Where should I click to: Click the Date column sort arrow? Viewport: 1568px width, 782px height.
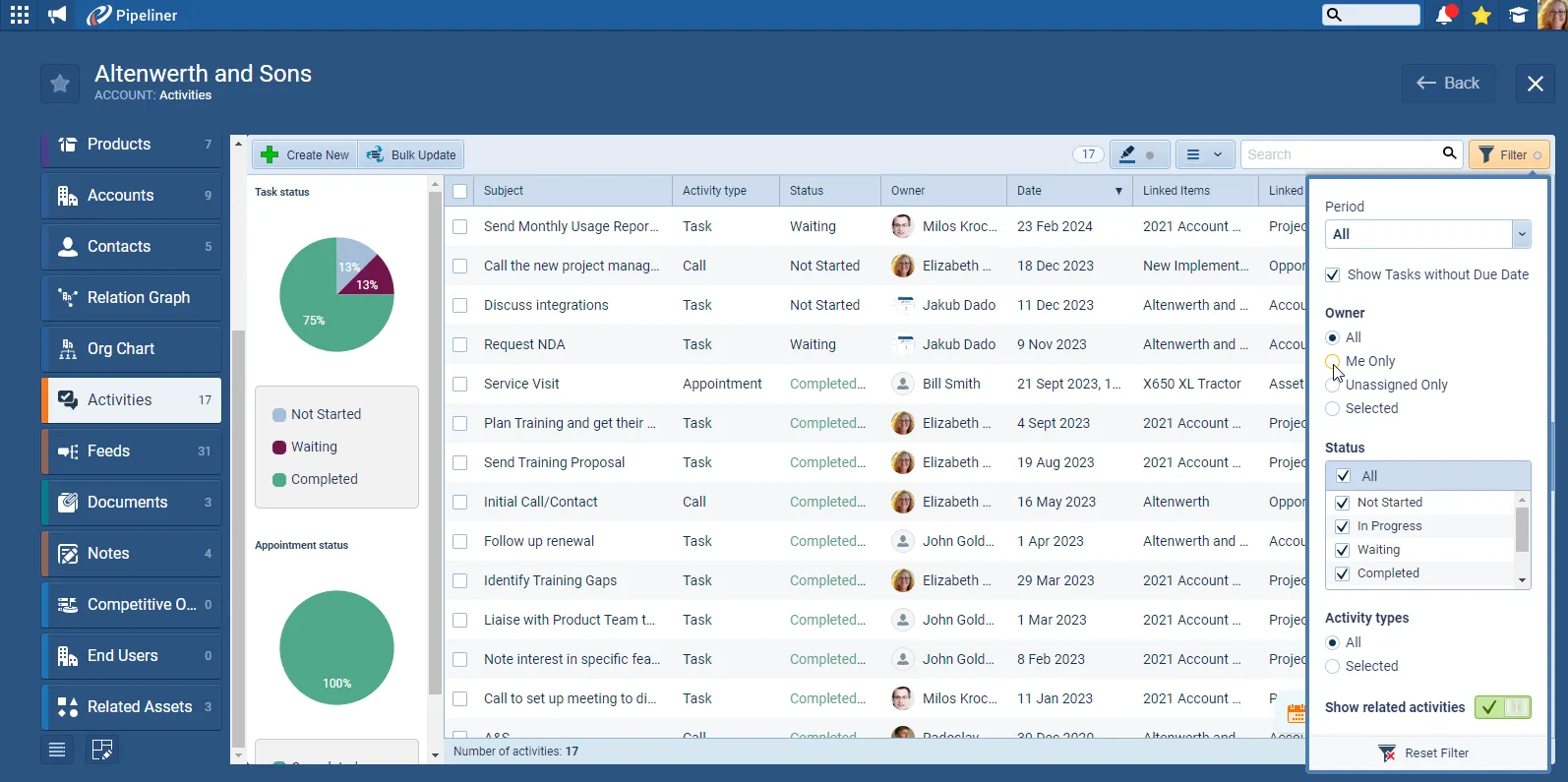pos(1118,191)
